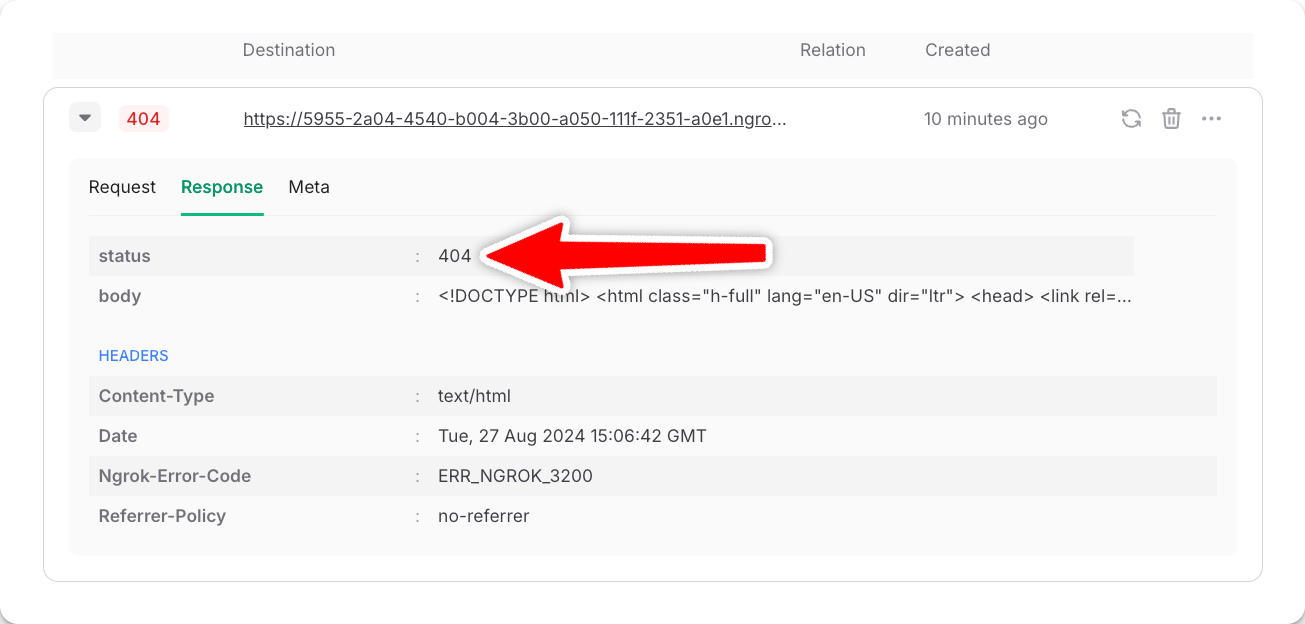Select the Response tab

(222, 187)
